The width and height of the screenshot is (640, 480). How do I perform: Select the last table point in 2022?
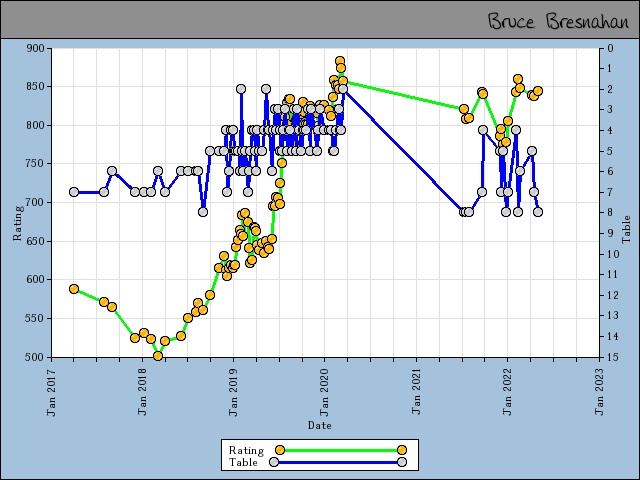(538, 212)
